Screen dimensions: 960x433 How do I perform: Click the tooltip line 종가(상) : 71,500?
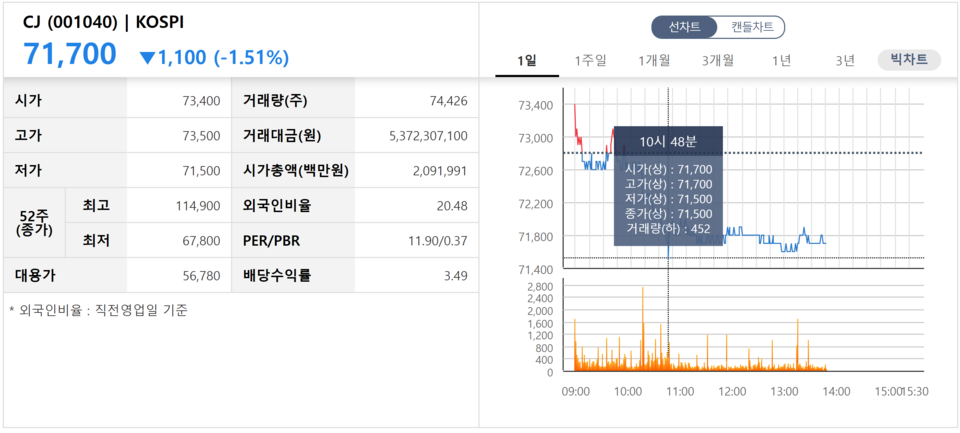coord(668,214)
